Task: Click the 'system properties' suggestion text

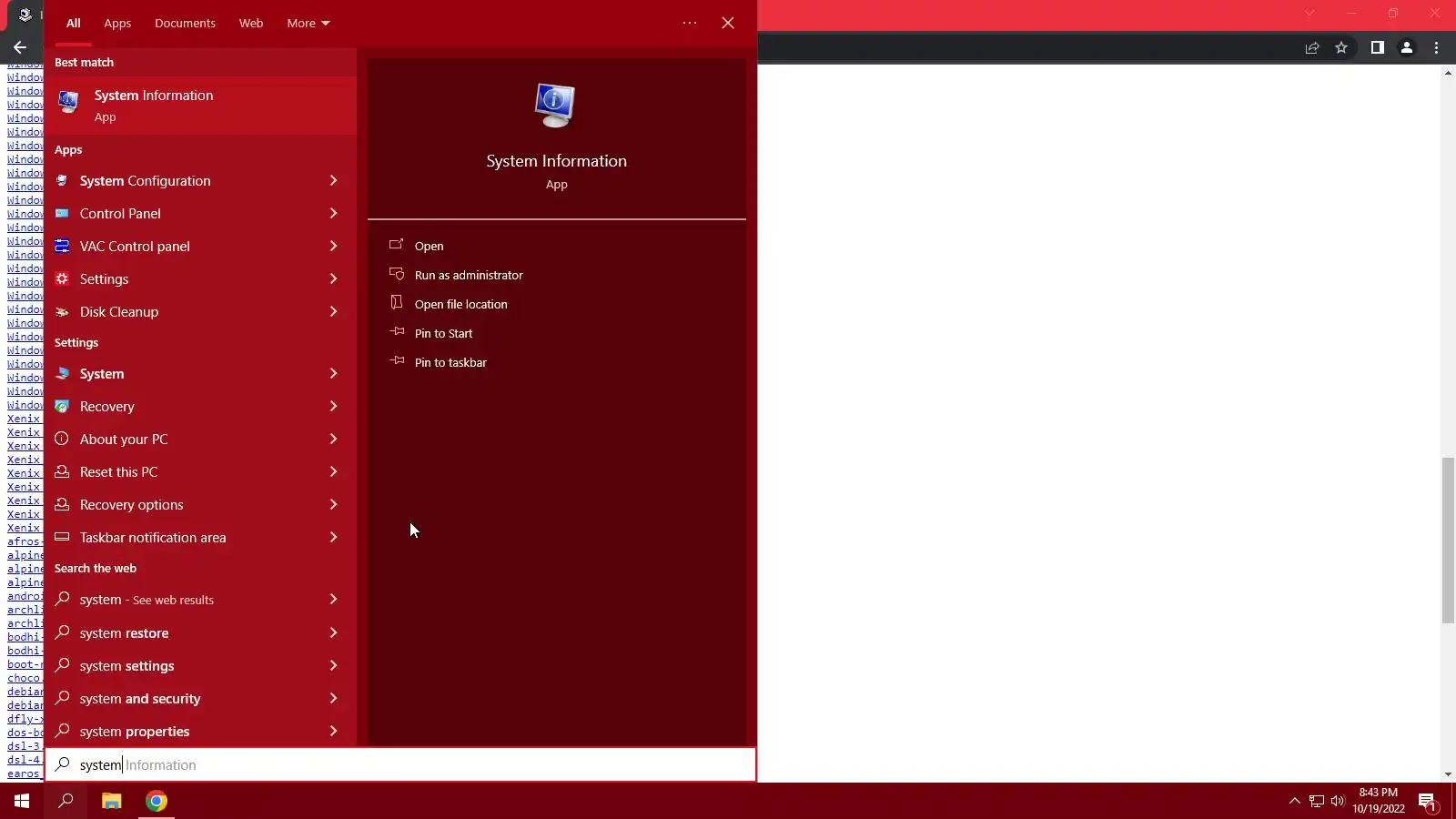Action: [135, 731]
